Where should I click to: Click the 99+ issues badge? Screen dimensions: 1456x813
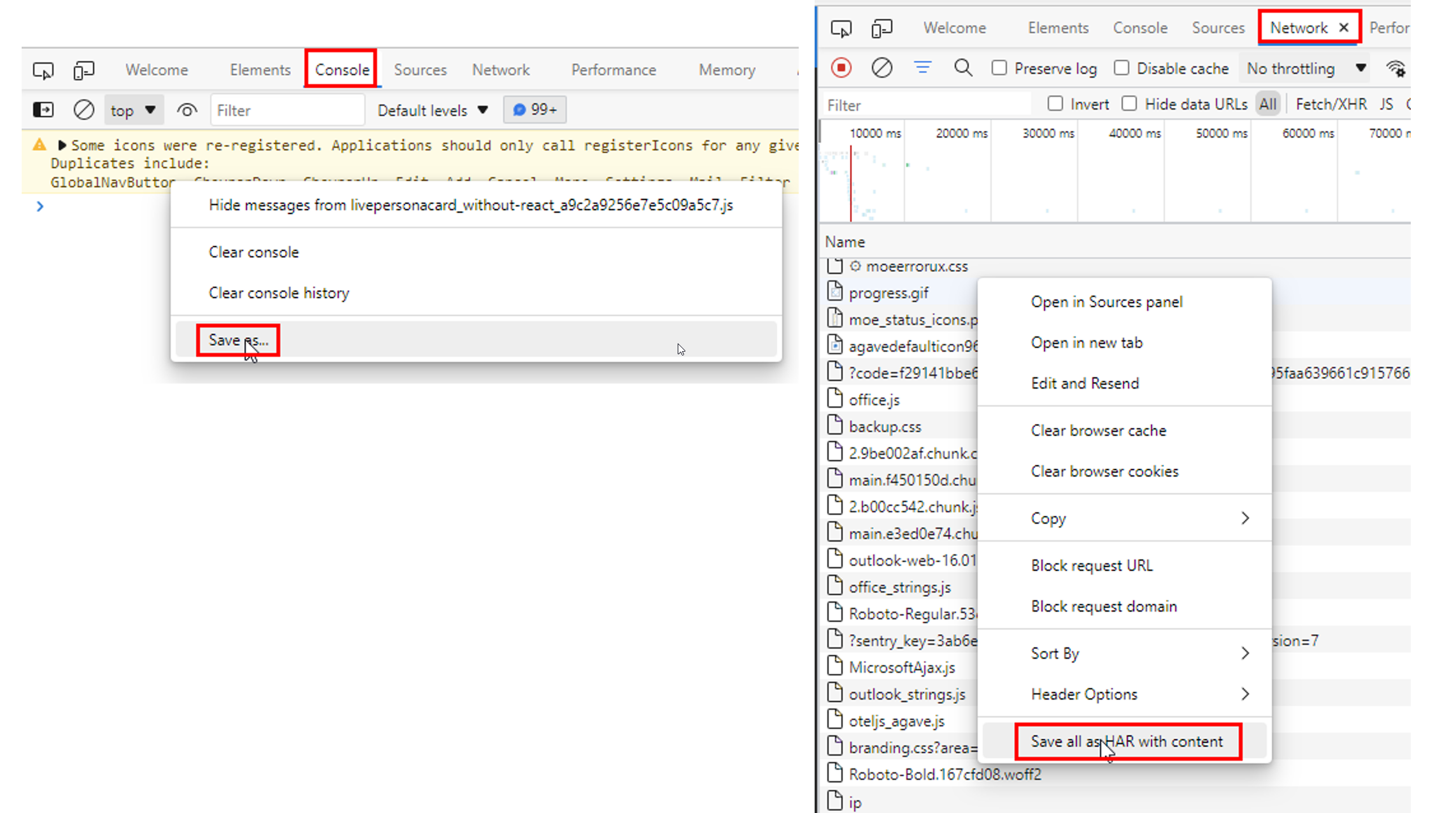point(535,110)
